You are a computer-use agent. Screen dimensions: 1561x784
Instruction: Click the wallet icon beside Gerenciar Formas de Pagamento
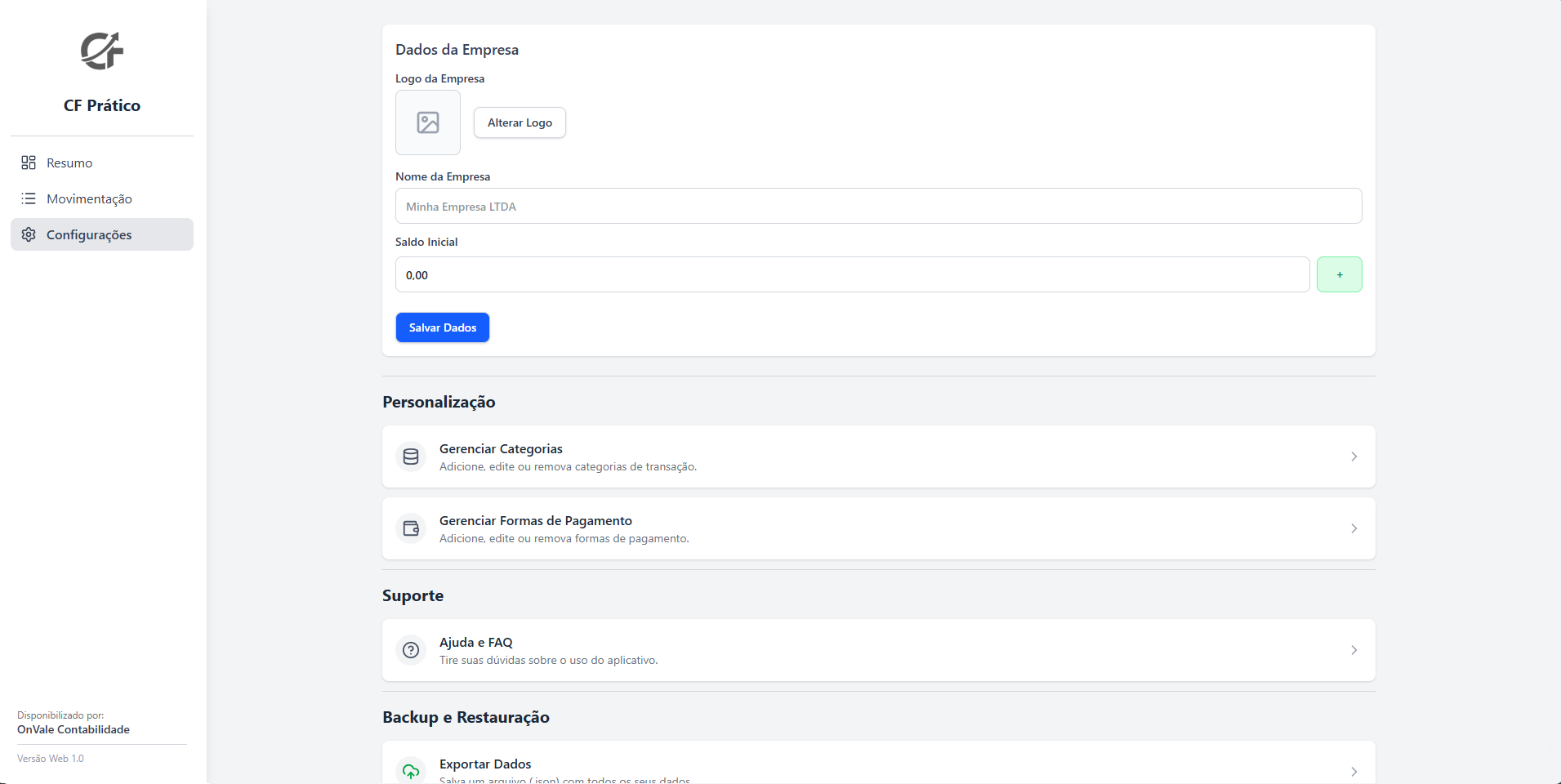[411, 528]
